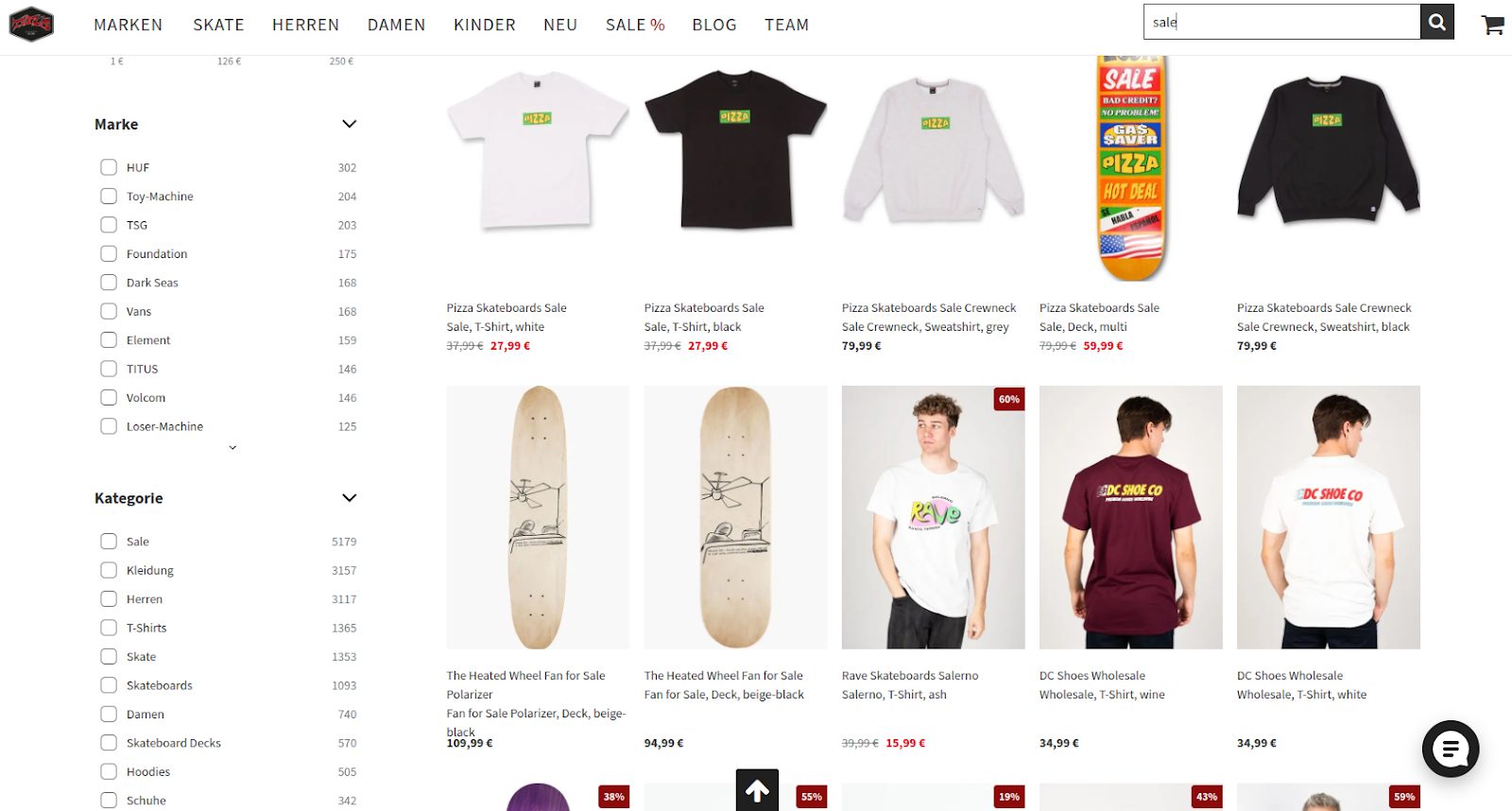
Task: Collapse the Marke filter section
Action: tap(349, 124)
